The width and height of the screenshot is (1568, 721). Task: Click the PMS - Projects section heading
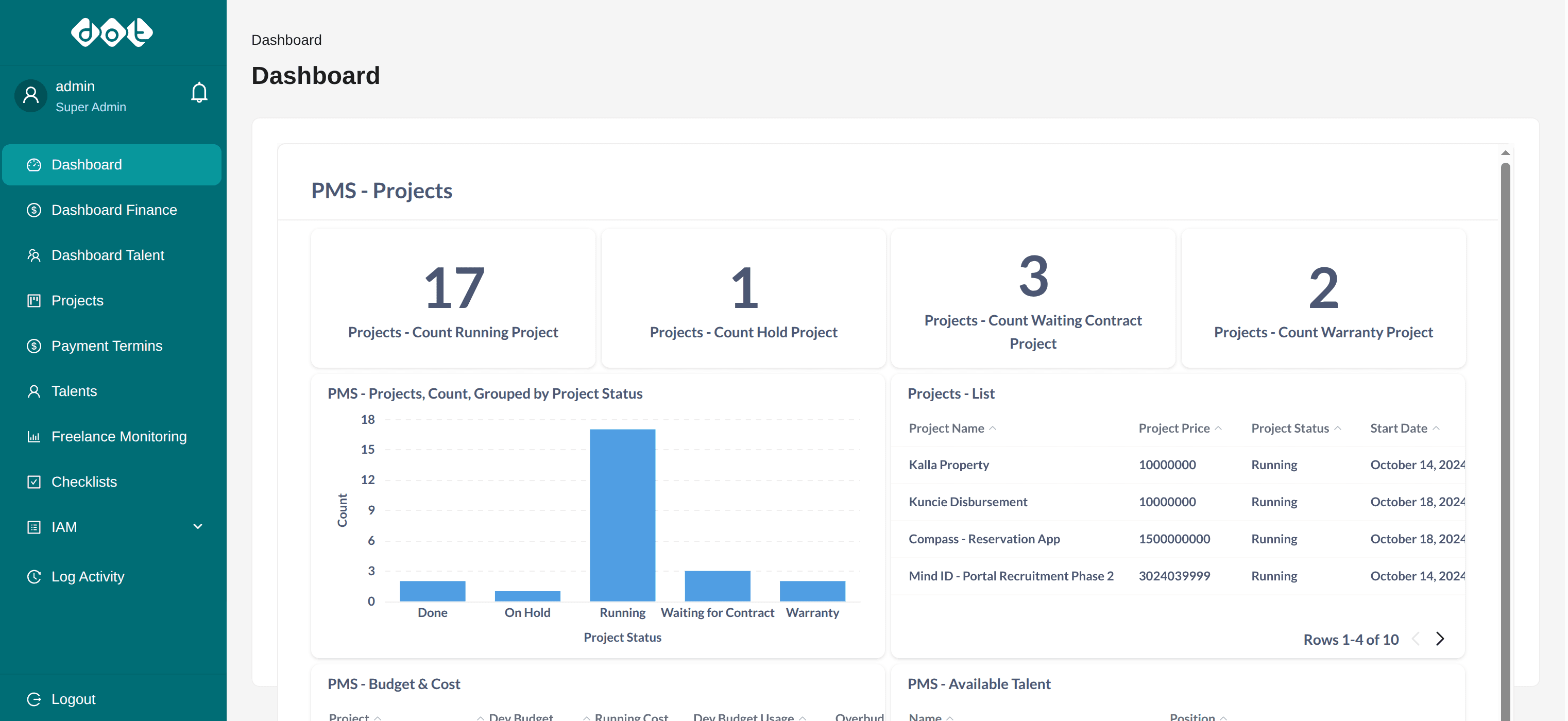pyautogui.click(x=382, y=191)
